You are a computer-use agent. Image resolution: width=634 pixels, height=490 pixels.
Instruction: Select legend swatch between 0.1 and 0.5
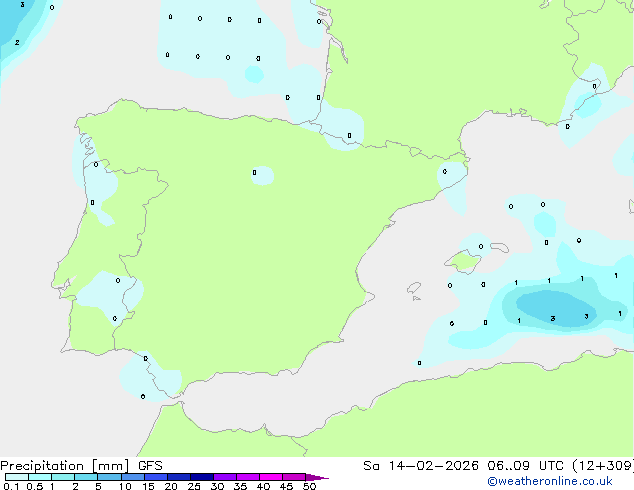[17, 477]
